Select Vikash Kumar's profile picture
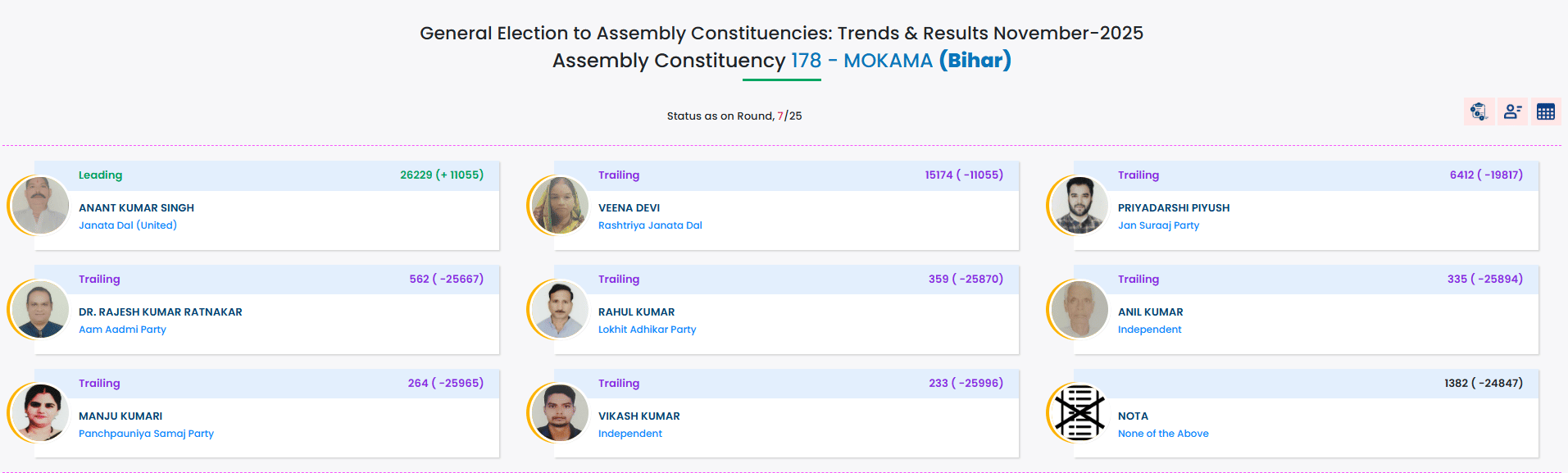The height and width of the screenshot is (473, 1568). (560, 412)
